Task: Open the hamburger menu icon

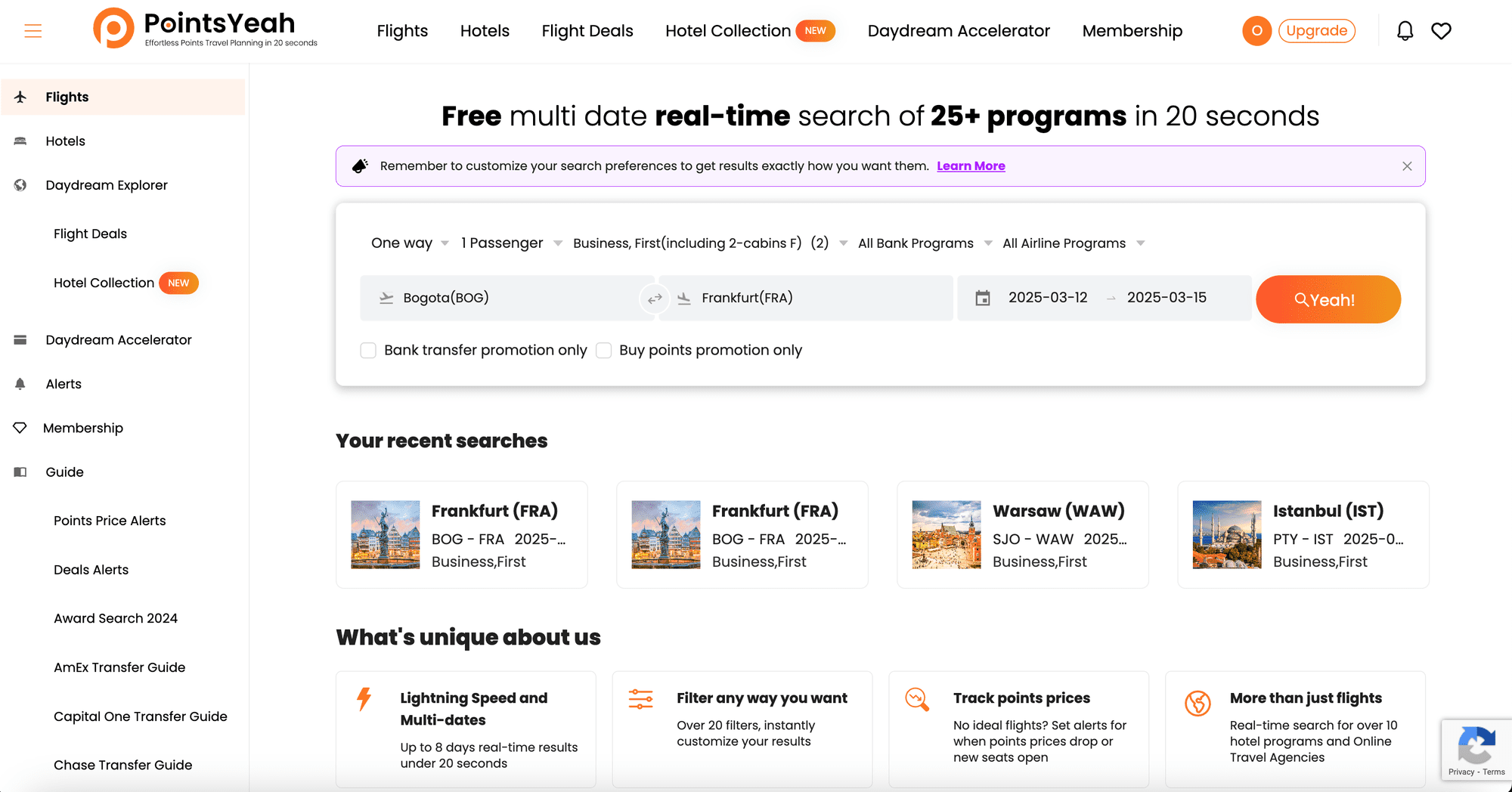Action: pyautogui.click(x=33, y=31)
